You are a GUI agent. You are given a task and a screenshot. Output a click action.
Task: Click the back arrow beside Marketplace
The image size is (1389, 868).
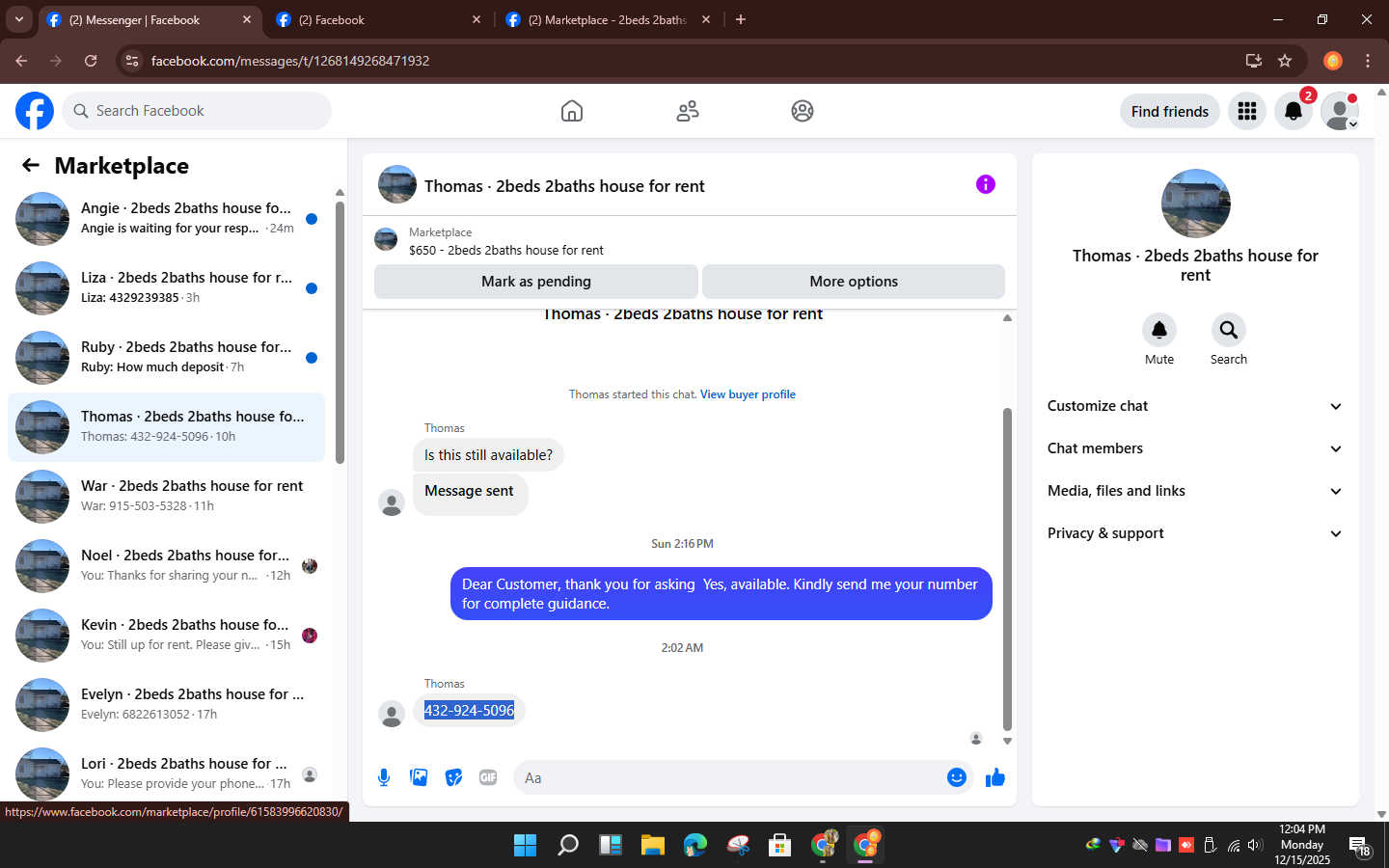(x=31, y=165)
